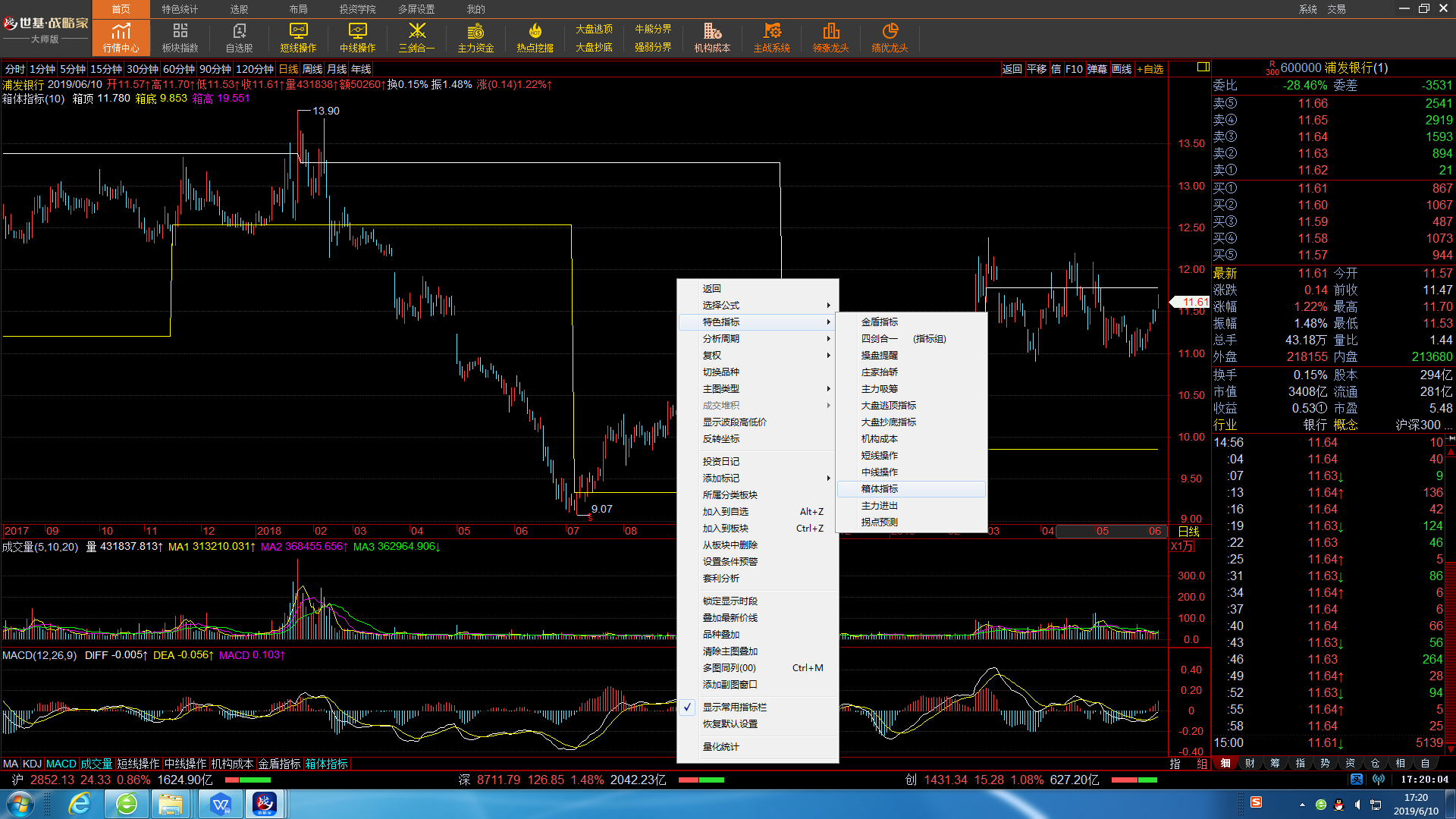
Task: Open the 交易 trading menu
Action: click(x=1336, y=9)
